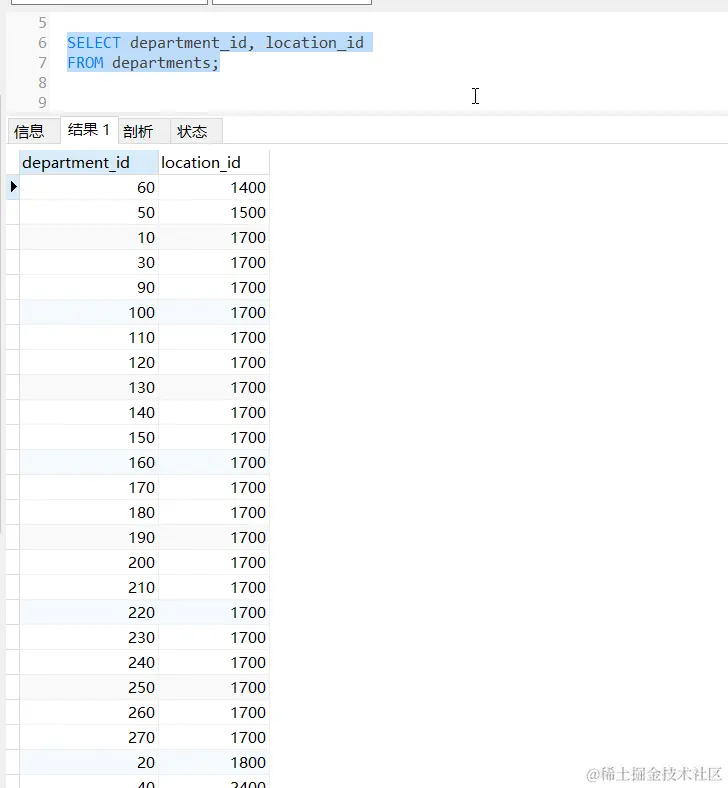The image size is (728, 788).
Task: Select department_id cell 60
Action: tap(88, 187)
